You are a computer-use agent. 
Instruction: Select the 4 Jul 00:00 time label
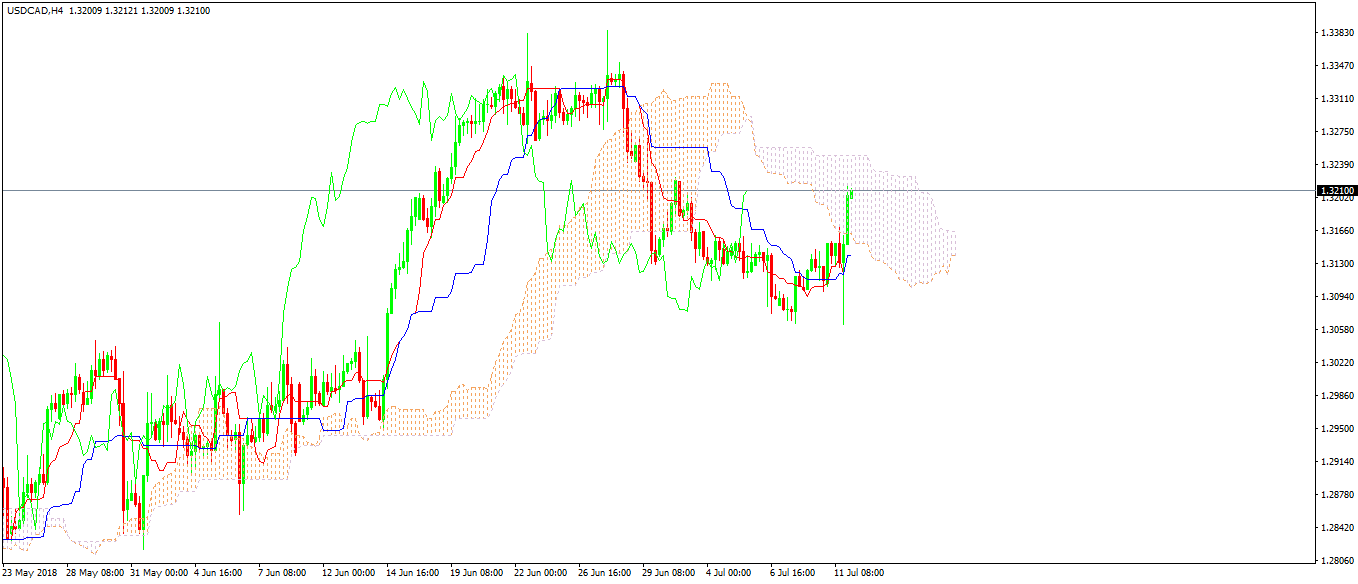tap(729, 573)
